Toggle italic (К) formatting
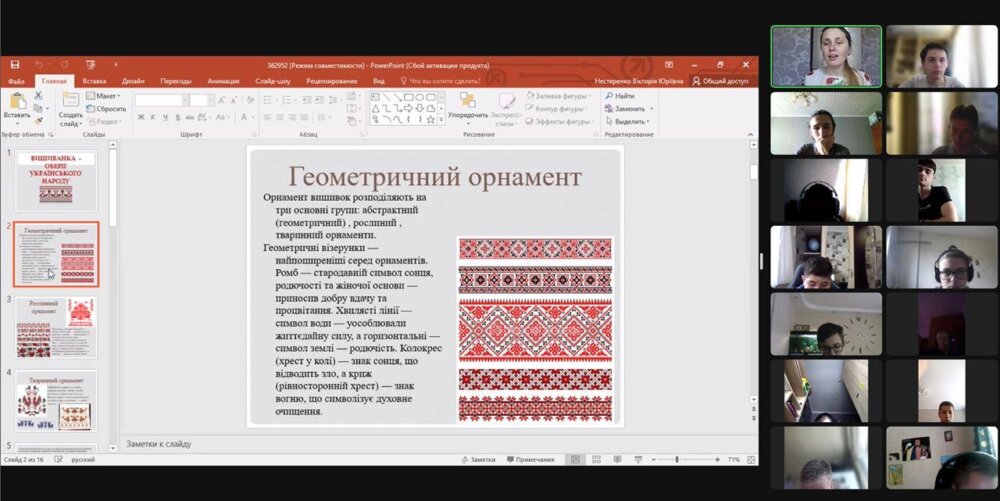 (x=153, y=117)
